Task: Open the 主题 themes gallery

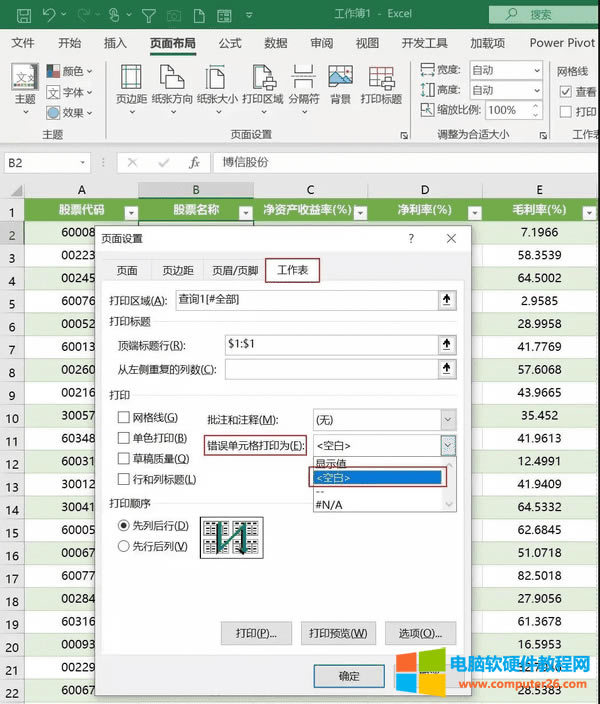Action: (x=25, y=84)
